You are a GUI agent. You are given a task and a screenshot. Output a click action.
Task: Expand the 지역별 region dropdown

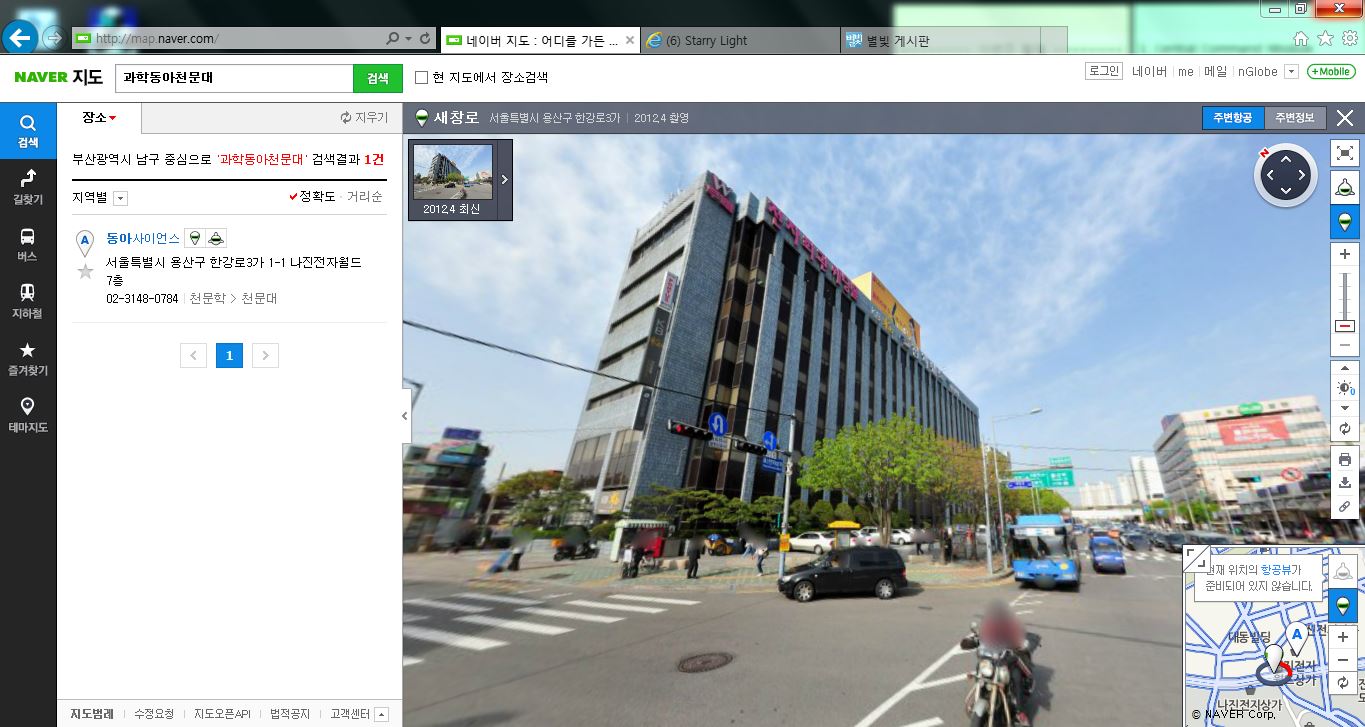[x=120, y=198]
